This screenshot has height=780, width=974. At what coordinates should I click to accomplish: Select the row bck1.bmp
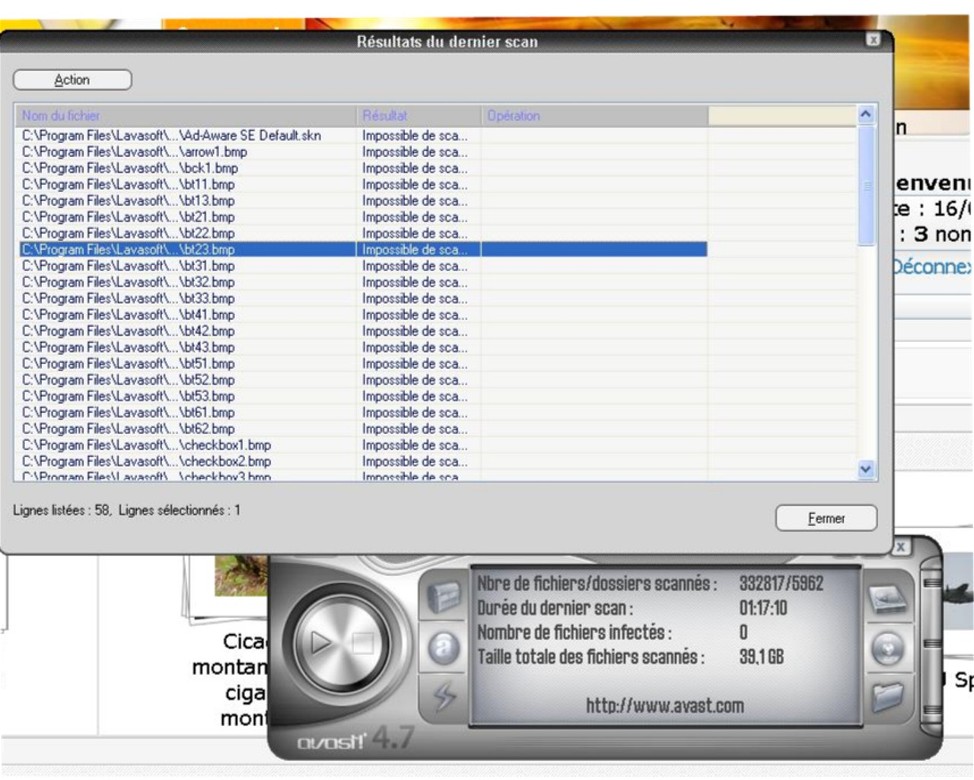click(363, 168)
